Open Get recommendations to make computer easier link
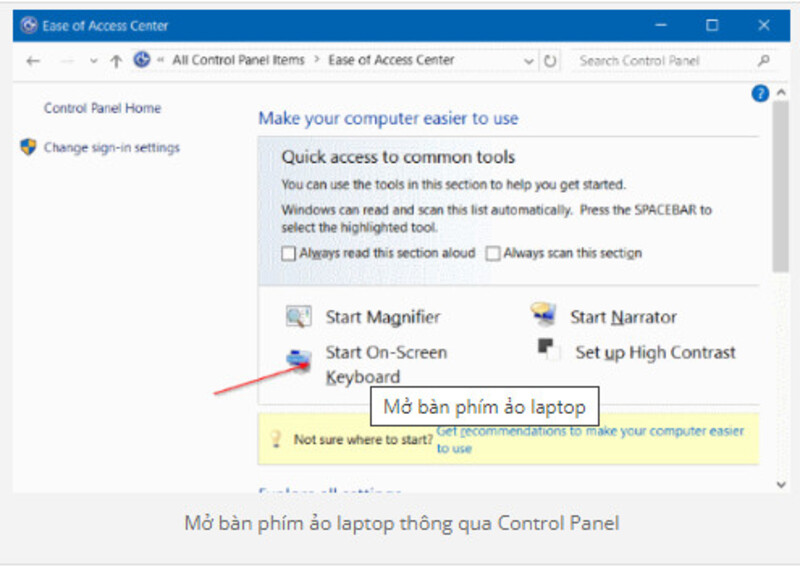Viewport: 800px width, 567px height. [590, 439]
